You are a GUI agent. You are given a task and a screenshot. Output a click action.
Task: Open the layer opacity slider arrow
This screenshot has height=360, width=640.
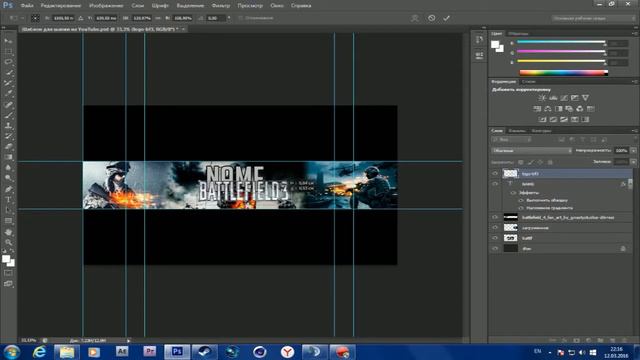[x=633, y=151]
